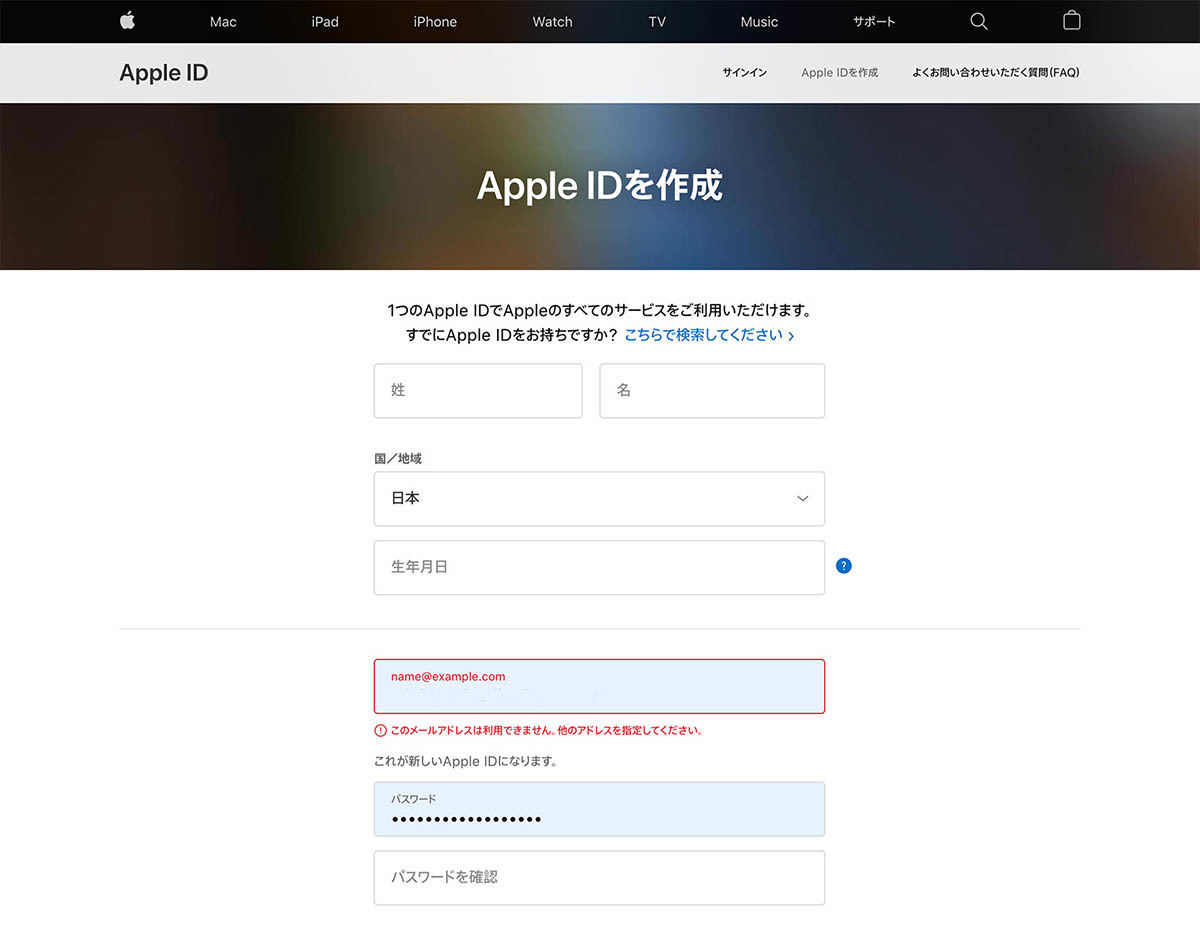
Task: Open the TV menu item
Action: [657, 22]
